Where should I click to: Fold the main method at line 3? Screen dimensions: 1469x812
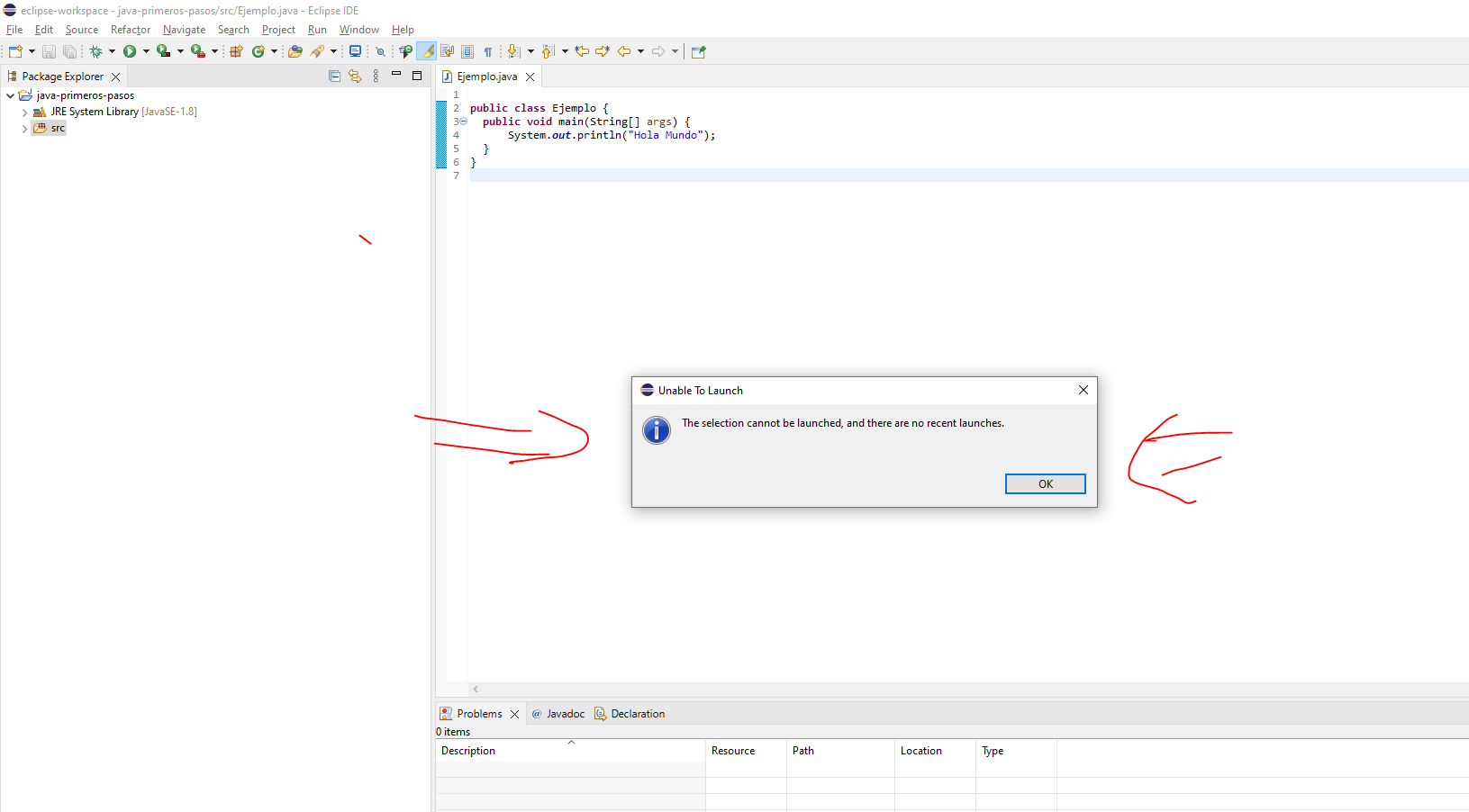tap(463, 122)
